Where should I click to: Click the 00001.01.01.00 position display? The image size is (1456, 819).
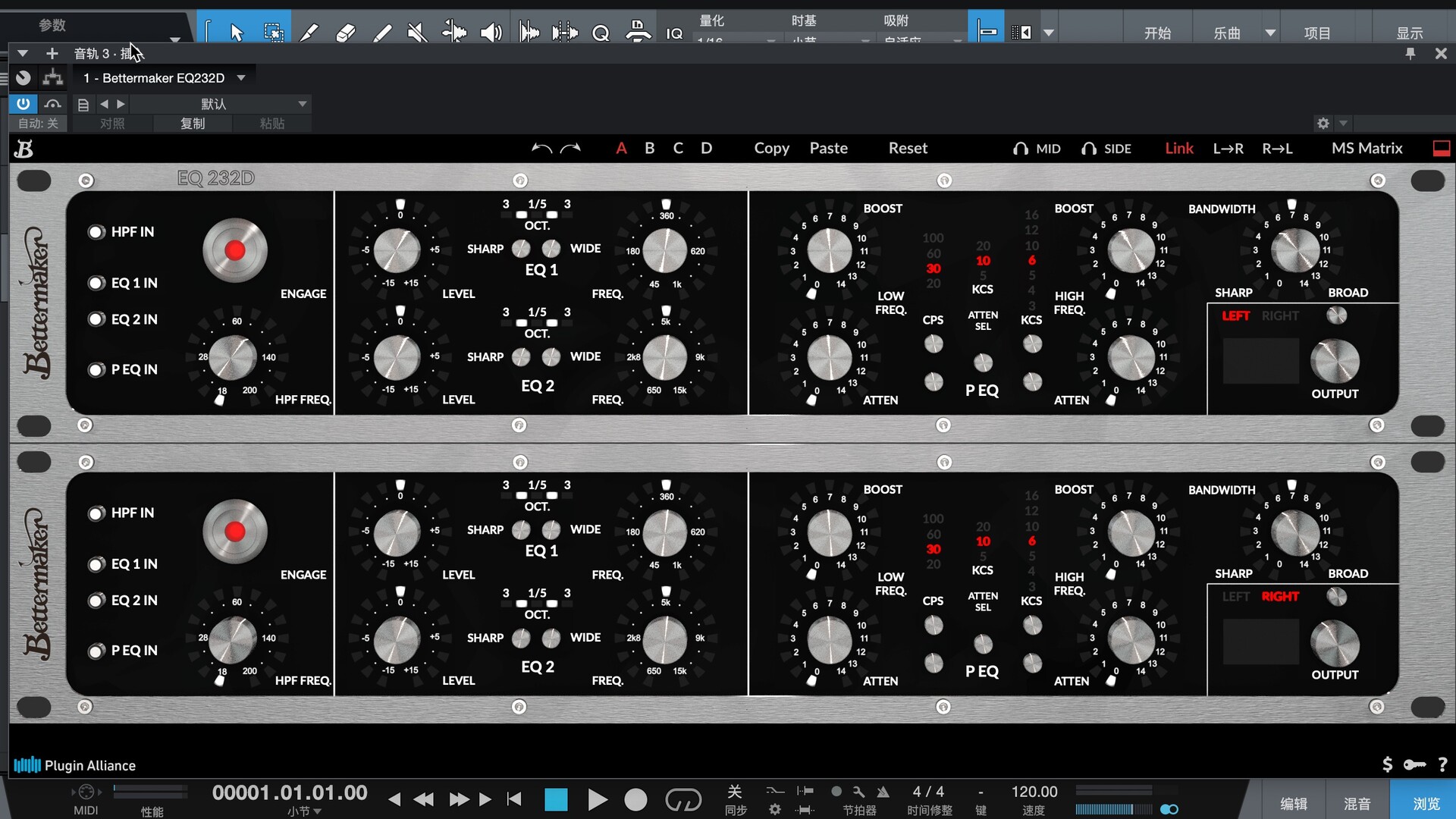[x=290, y=793]
